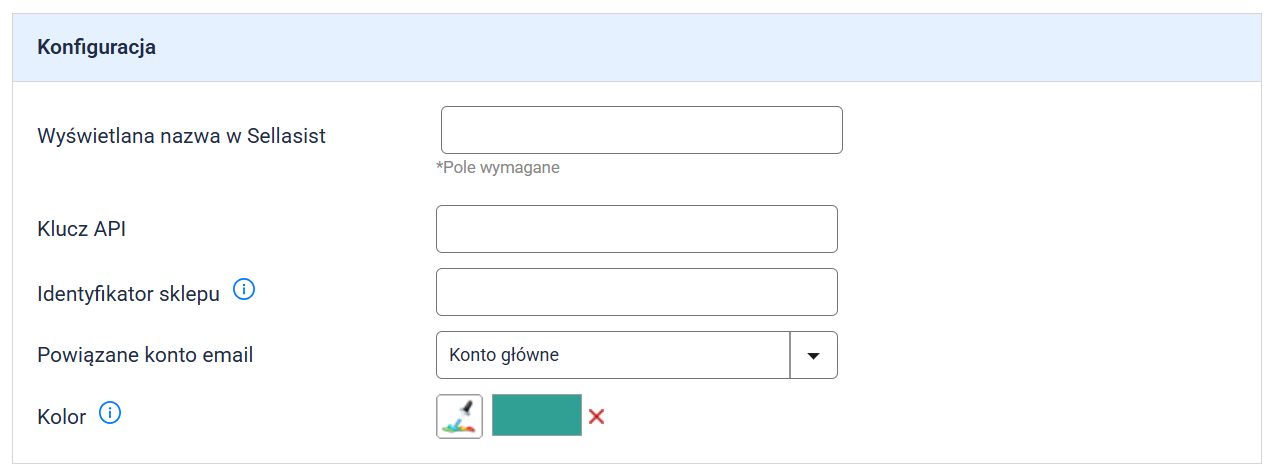Click into the Klucz API input
Viewport: 1275px width, 475px height.
[636, 229]
